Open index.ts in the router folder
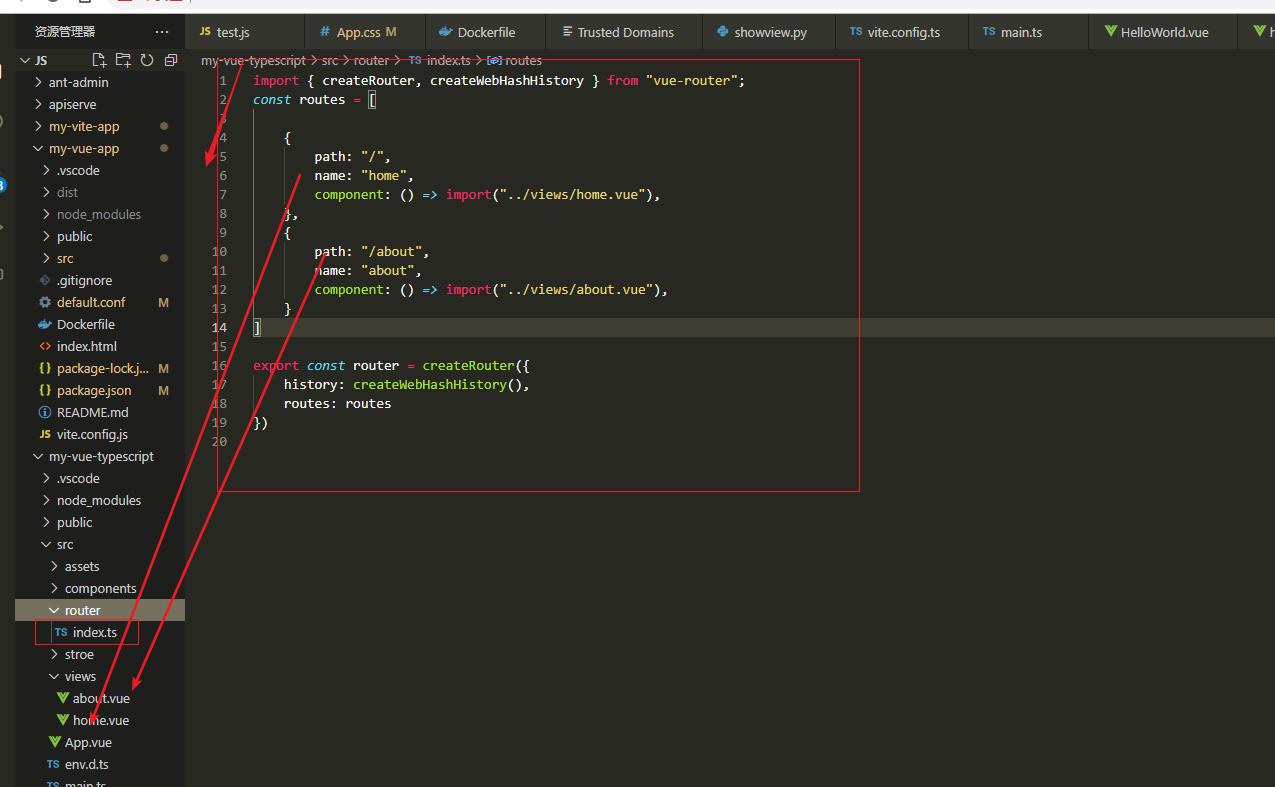Image resolution: width=1275 pixels, height=787 pixels. [x=95, y=632]
